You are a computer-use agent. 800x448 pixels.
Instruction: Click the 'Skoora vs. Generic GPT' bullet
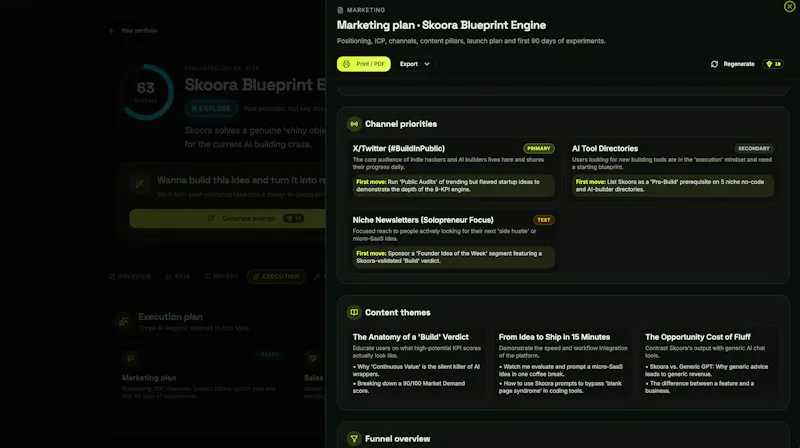point(707,370)
